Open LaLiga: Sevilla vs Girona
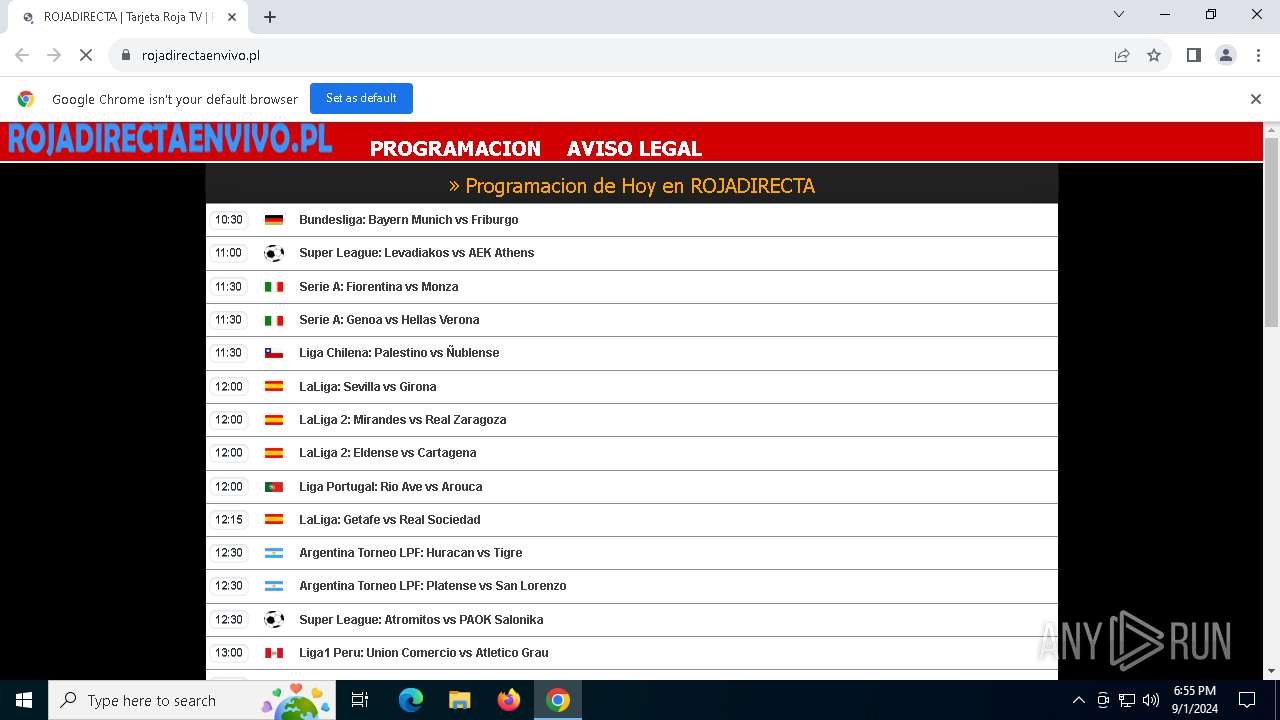Screen dimensions: 1280x720 (367, 386)
